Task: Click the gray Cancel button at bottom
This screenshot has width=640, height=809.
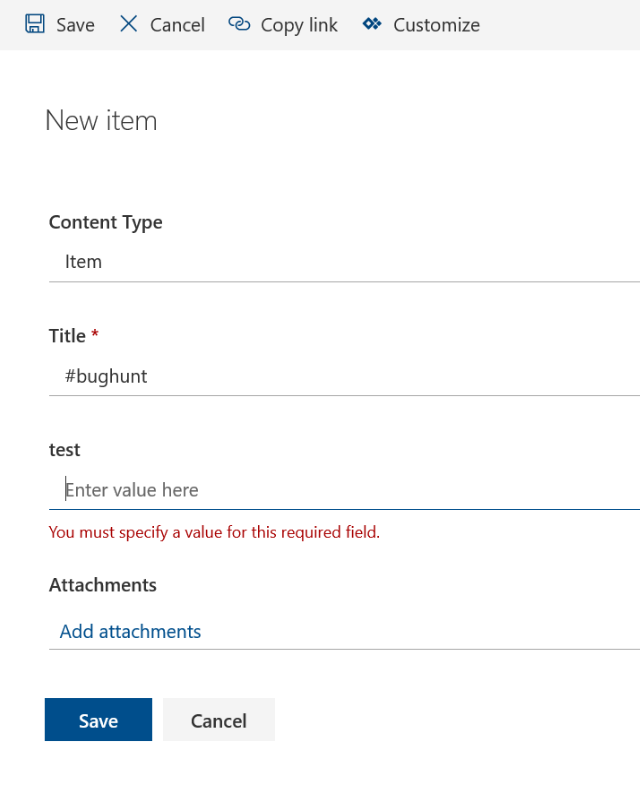Action: (219, 719)
